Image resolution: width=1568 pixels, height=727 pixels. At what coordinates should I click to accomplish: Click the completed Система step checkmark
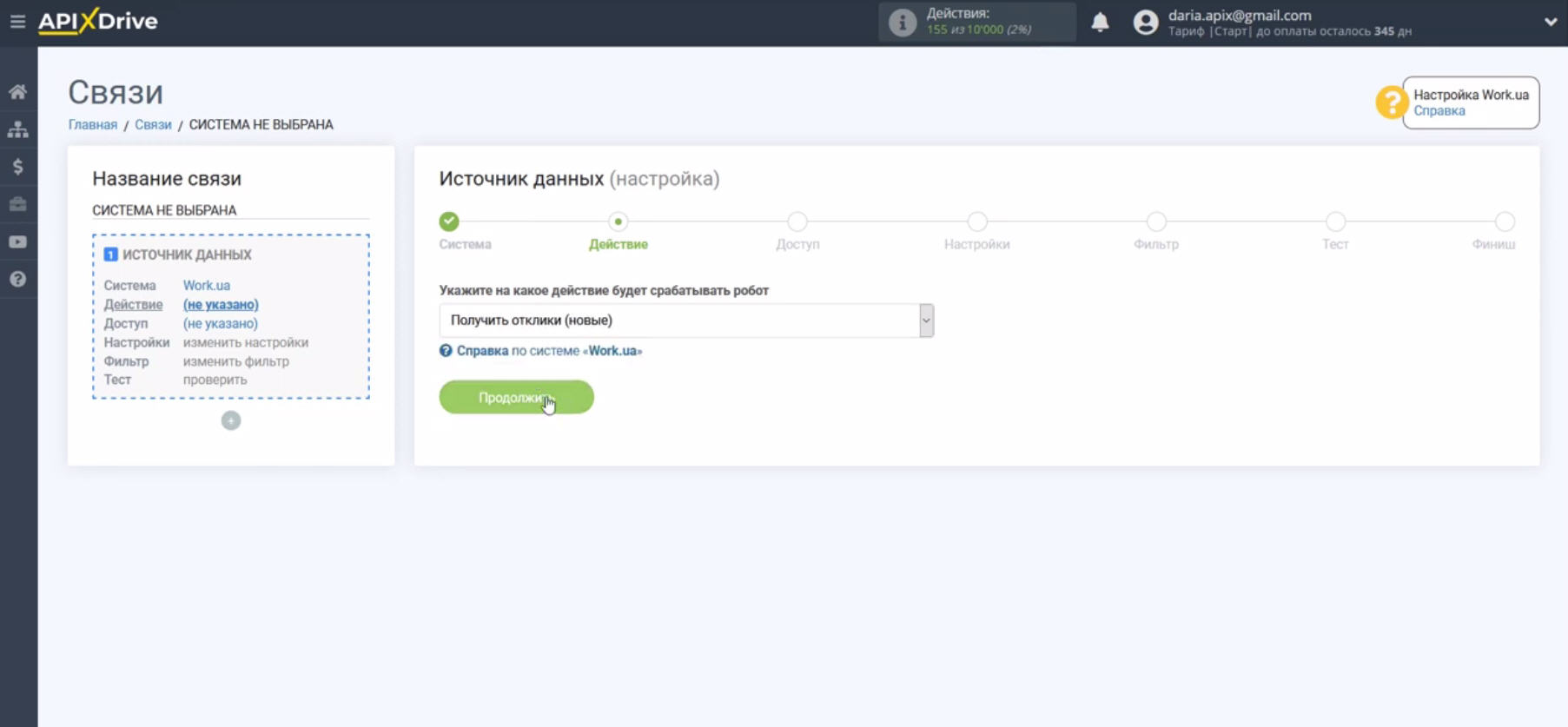(449, 221)
